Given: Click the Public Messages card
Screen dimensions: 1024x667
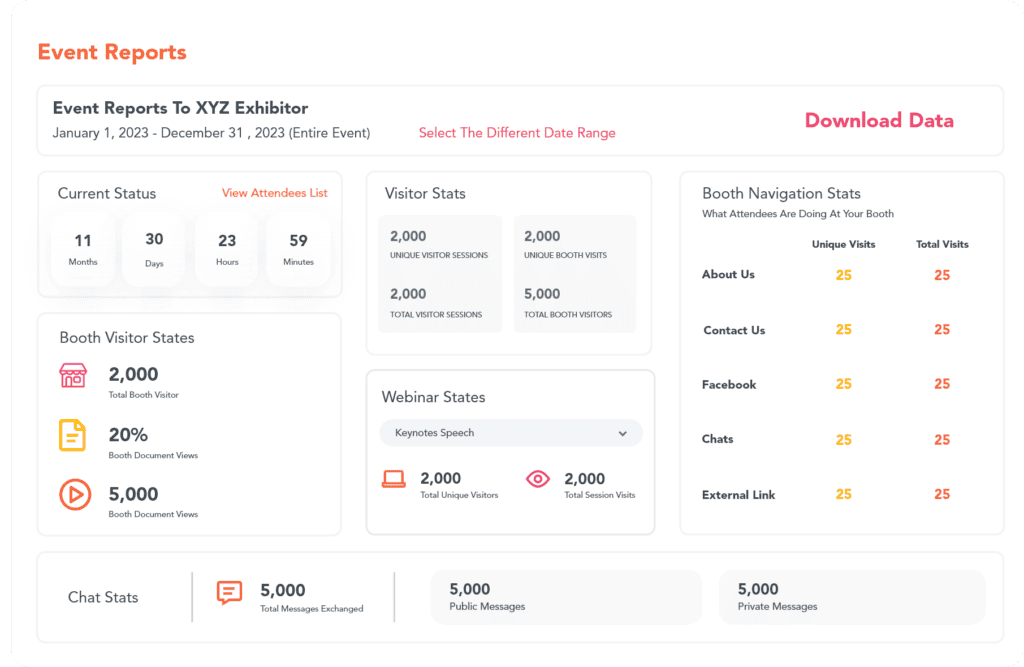Looking at the screenshot, I should (x=566, y=595).
